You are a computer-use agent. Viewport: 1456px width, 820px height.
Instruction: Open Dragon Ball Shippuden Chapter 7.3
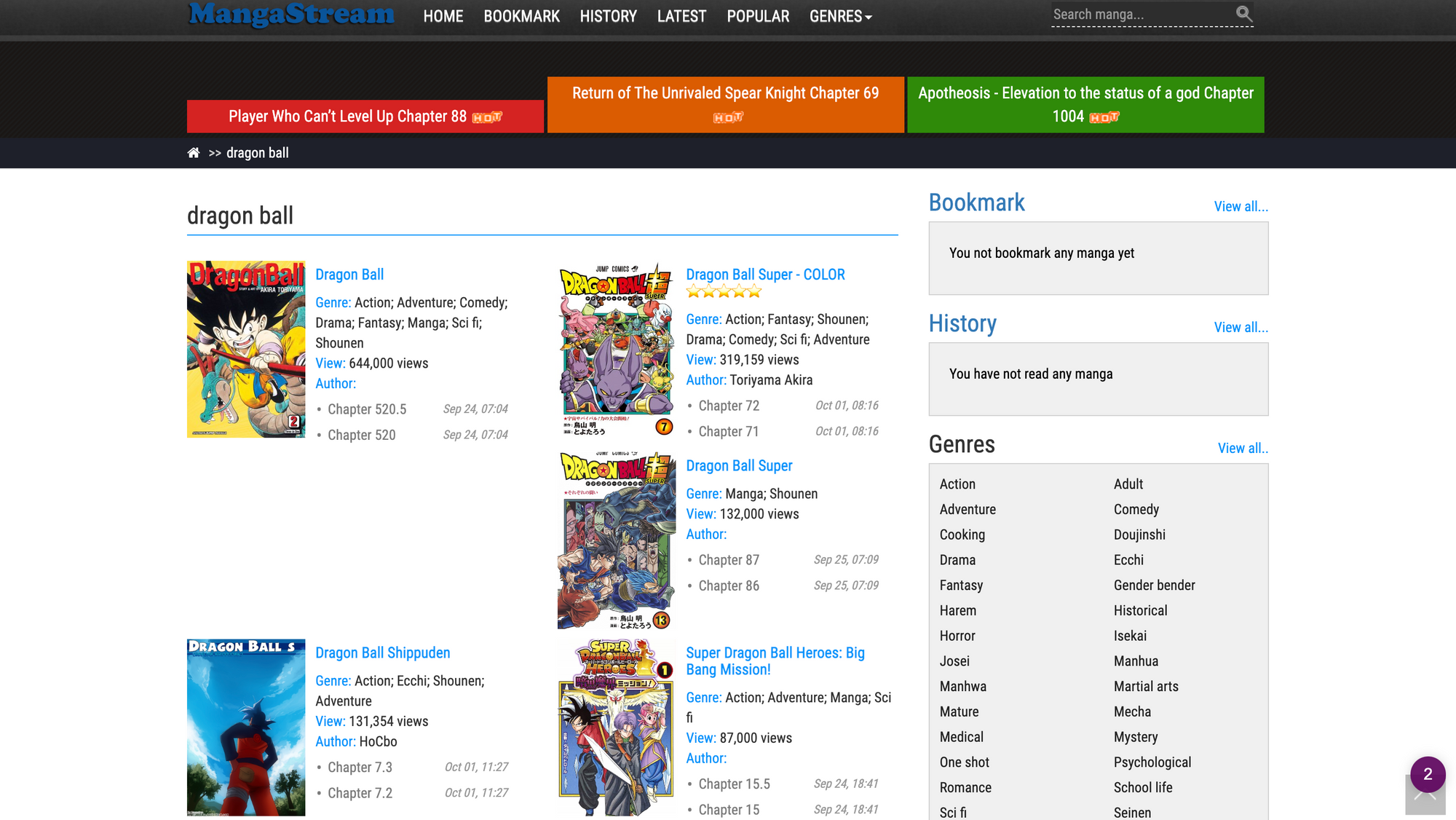360,768
